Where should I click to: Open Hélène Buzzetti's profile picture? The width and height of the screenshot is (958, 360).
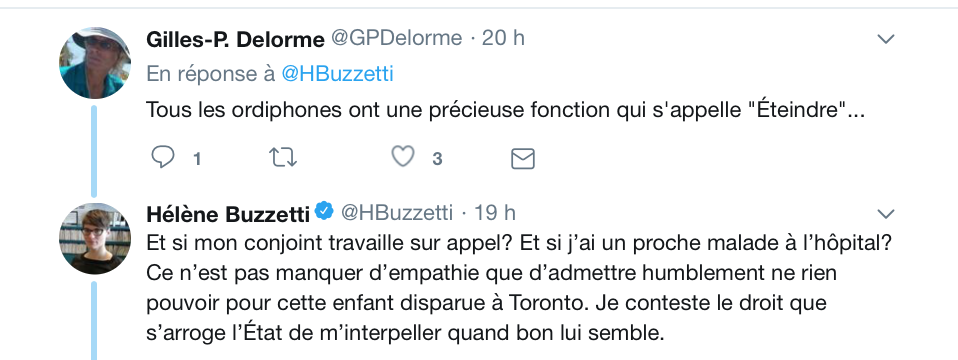(x=95, y=239)
